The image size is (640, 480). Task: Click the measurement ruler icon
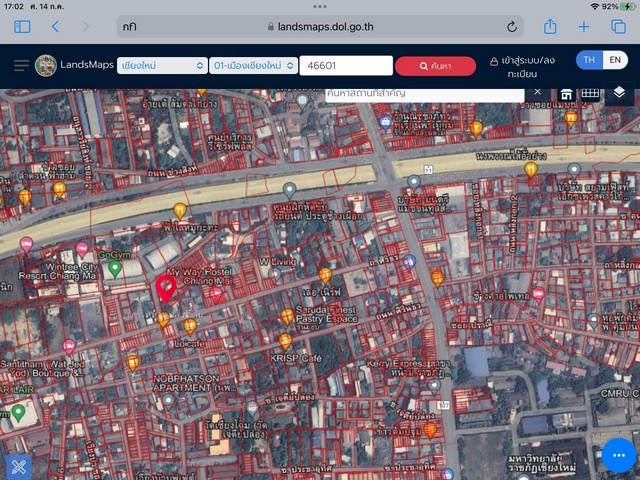click(x=590, y=93)
